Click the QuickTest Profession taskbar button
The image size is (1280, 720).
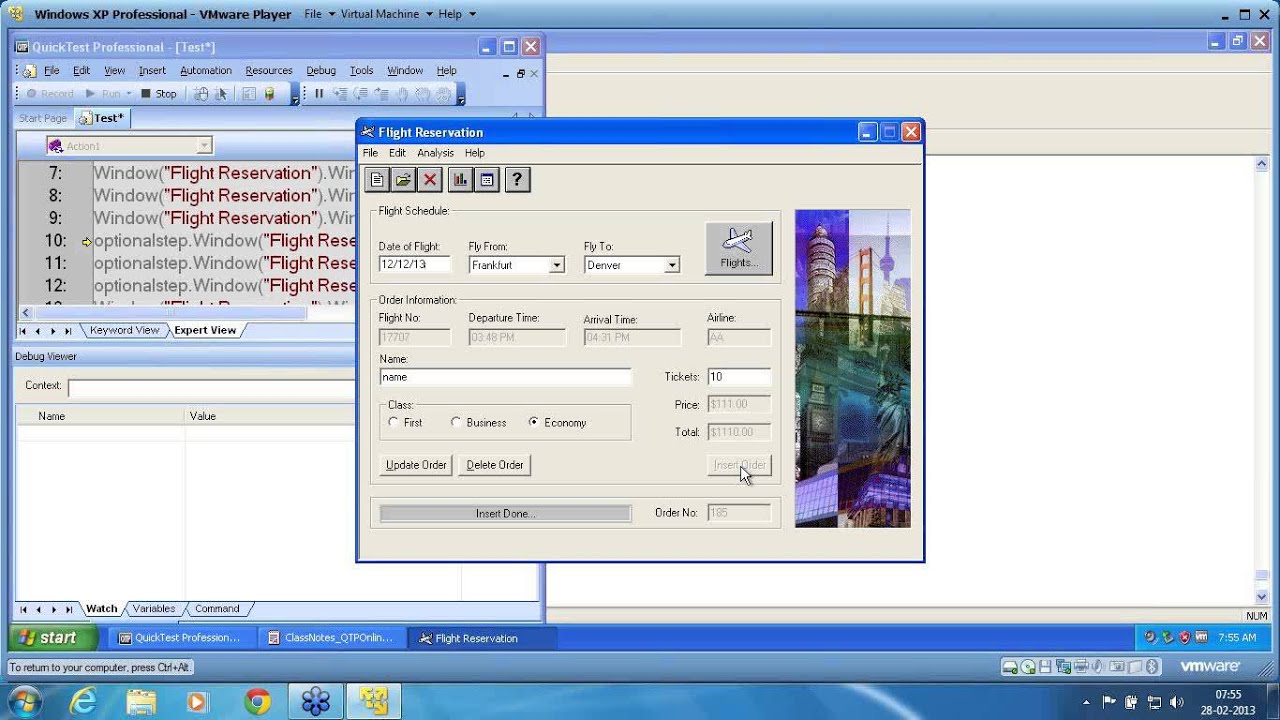point(180,638)
